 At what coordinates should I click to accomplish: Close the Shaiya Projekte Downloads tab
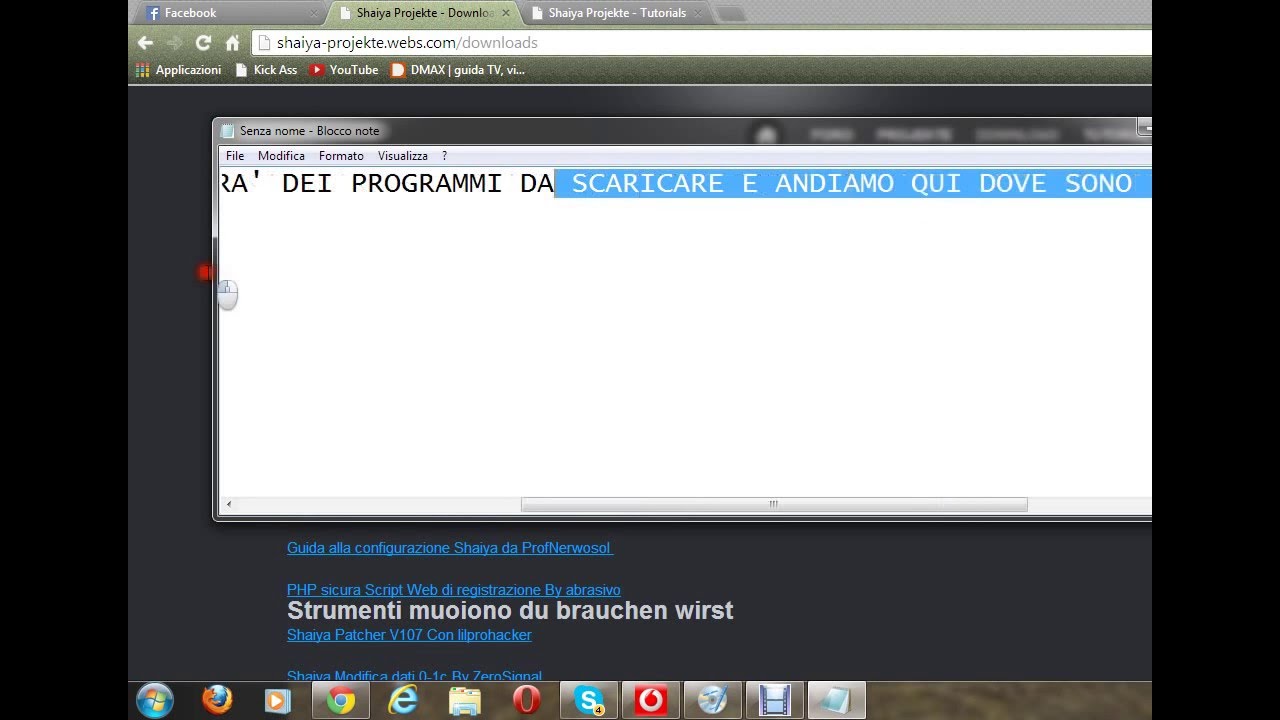(505, 13)
